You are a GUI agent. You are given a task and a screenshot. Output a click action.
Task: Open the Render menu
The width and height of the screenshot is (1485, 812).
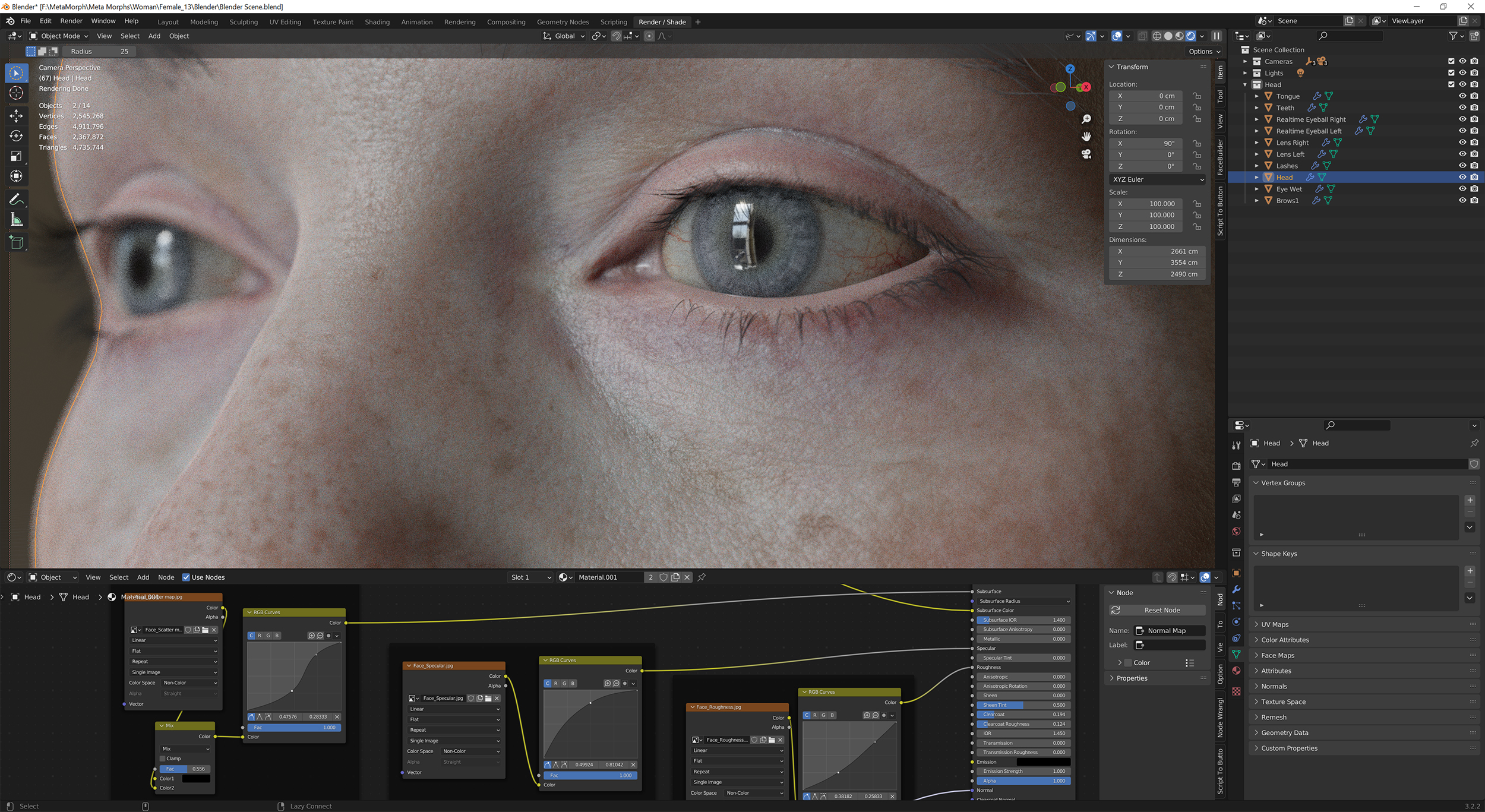[x=71, y=21]
